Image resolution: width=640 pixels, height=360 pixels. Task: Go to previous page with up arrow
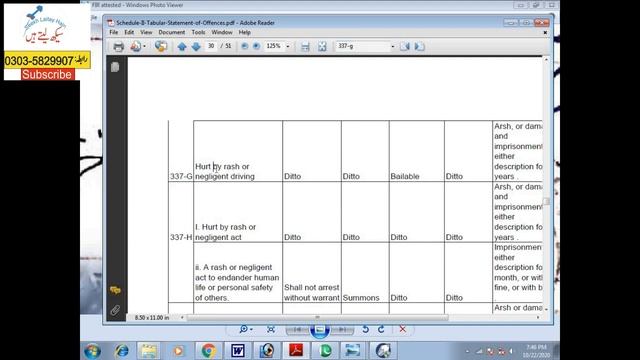[182, 47]
